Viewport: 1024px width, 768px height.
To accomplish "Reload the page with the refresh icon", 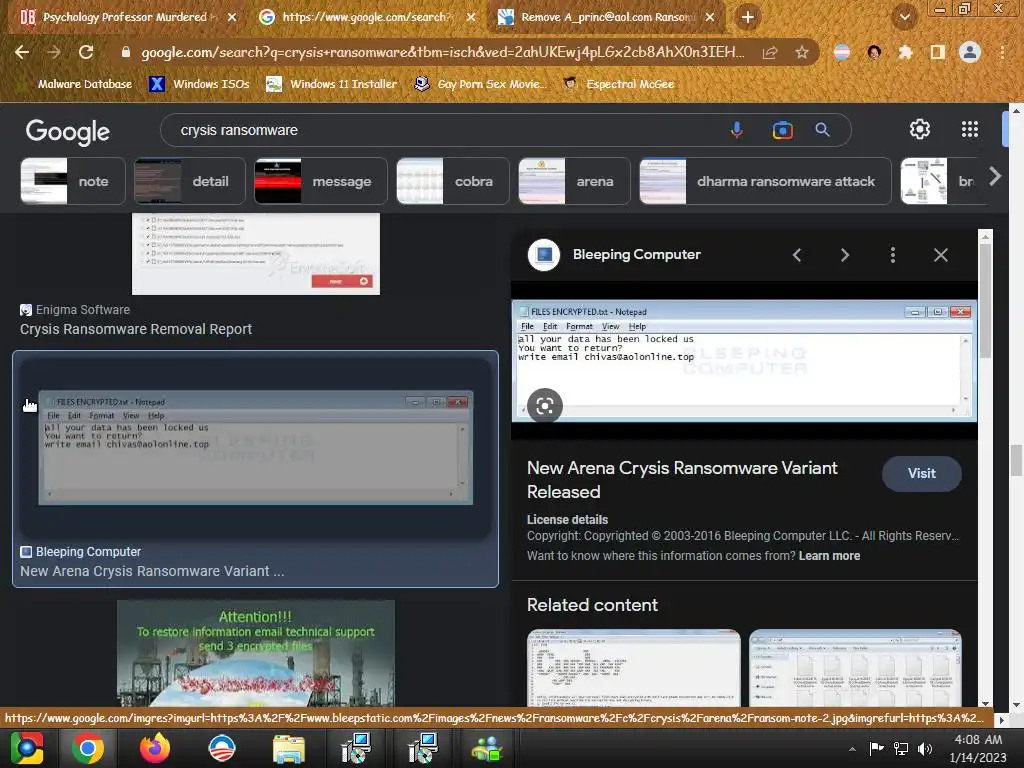I will pyautogui.click(x=86, y=52).
